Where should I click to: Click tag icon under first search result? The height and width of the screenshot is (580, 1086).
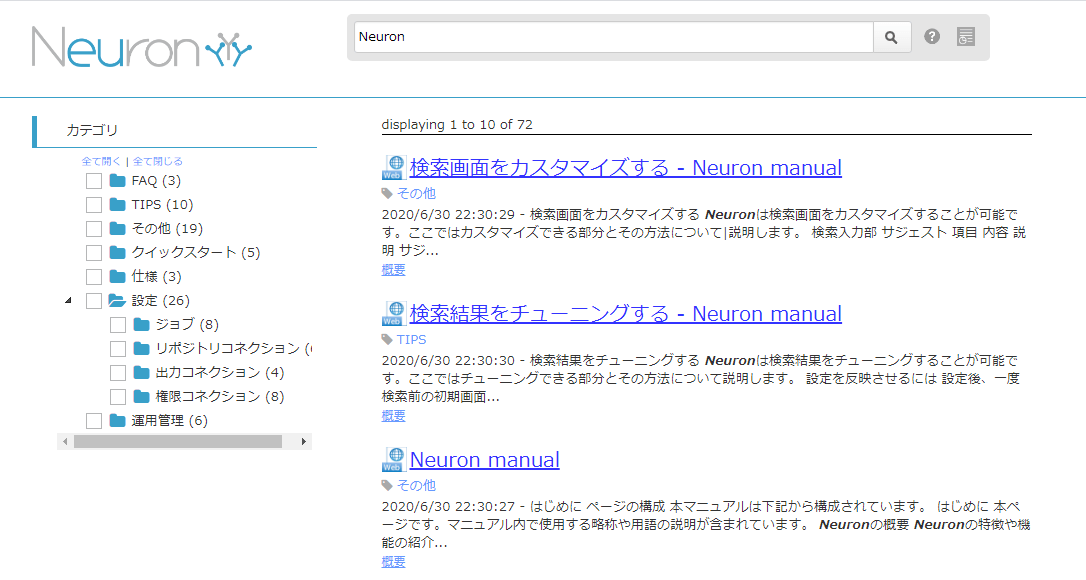(x=387, y=193)
